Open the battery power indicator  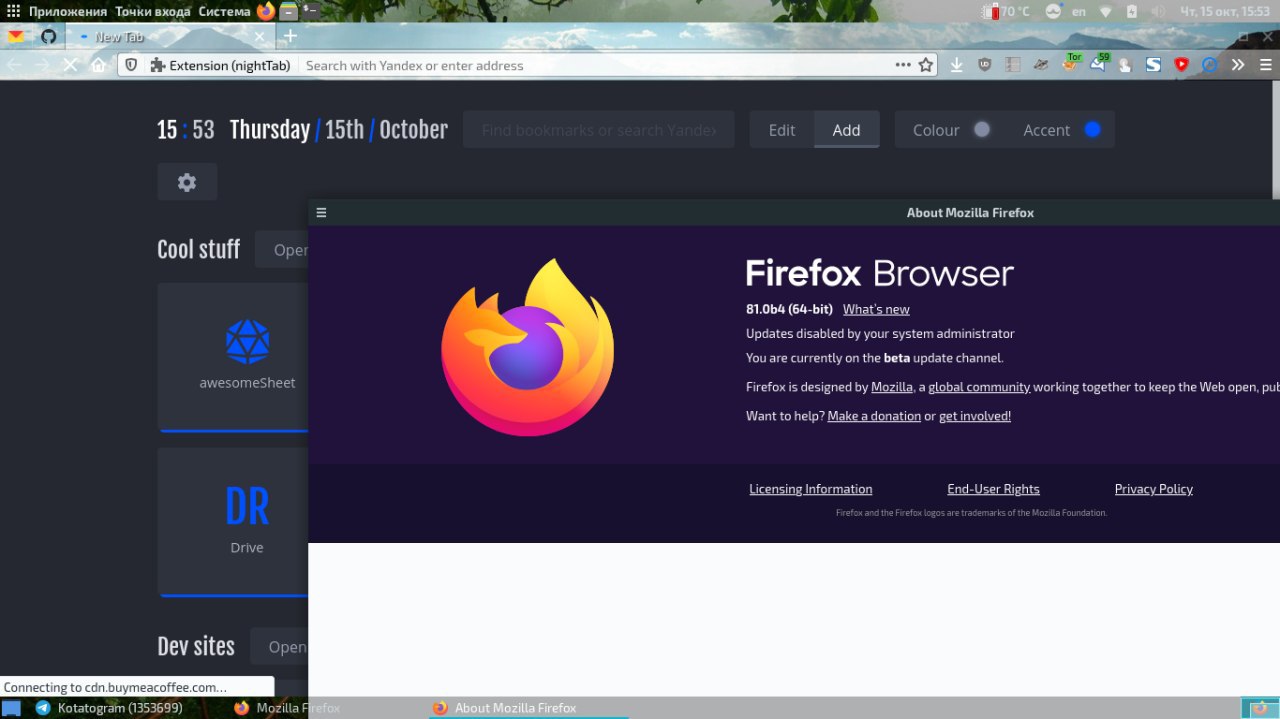pyautogui.click(x=1131, y=11)
